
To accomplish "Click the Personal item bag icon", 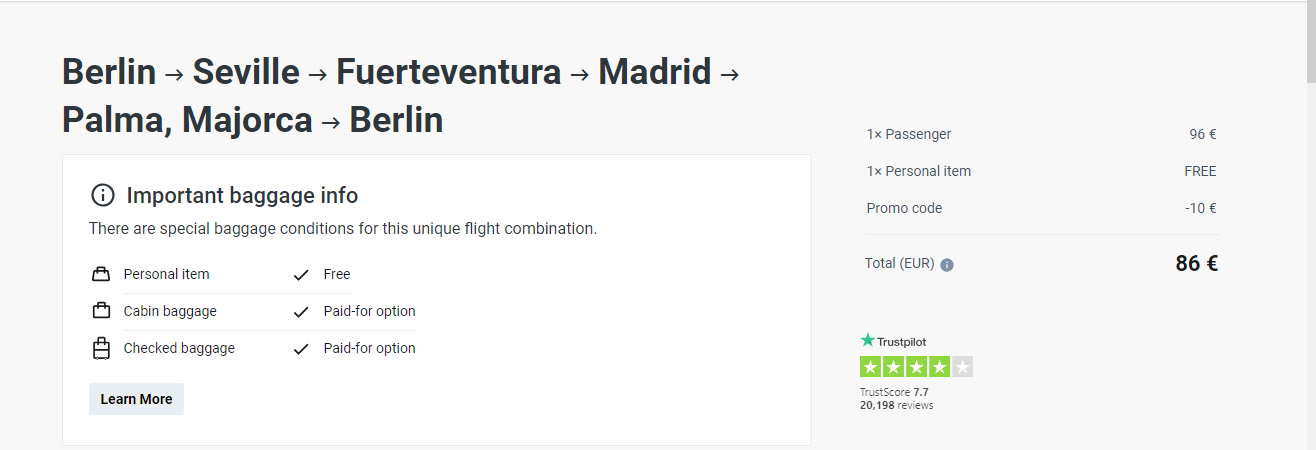I will [x=100, y=274].
